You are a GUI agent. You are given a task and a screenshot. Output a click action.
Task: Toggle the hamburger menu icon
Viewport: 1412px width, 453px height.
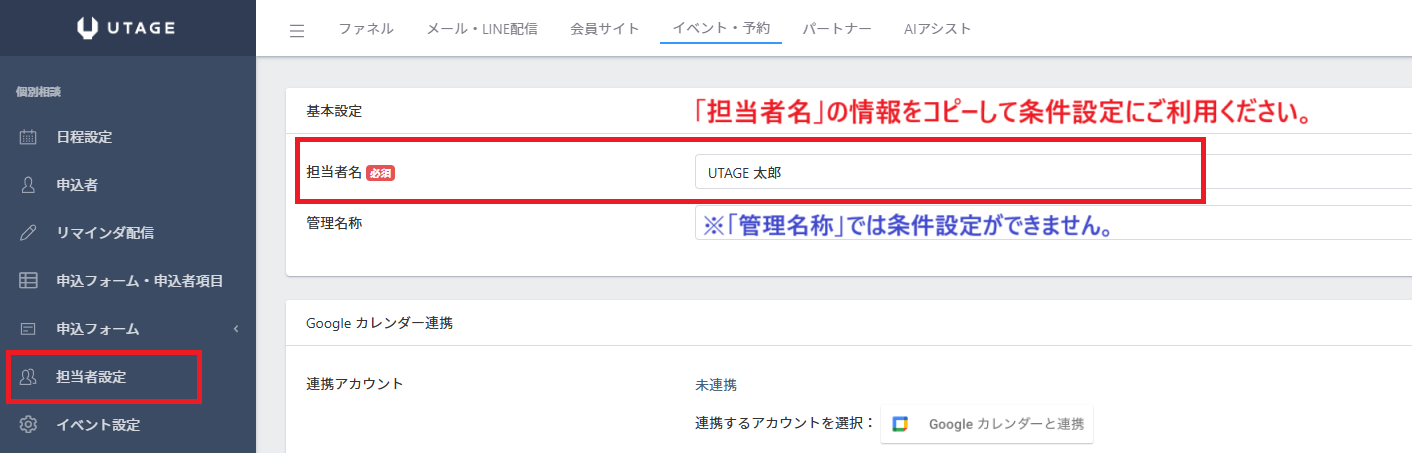click(297, 31)
